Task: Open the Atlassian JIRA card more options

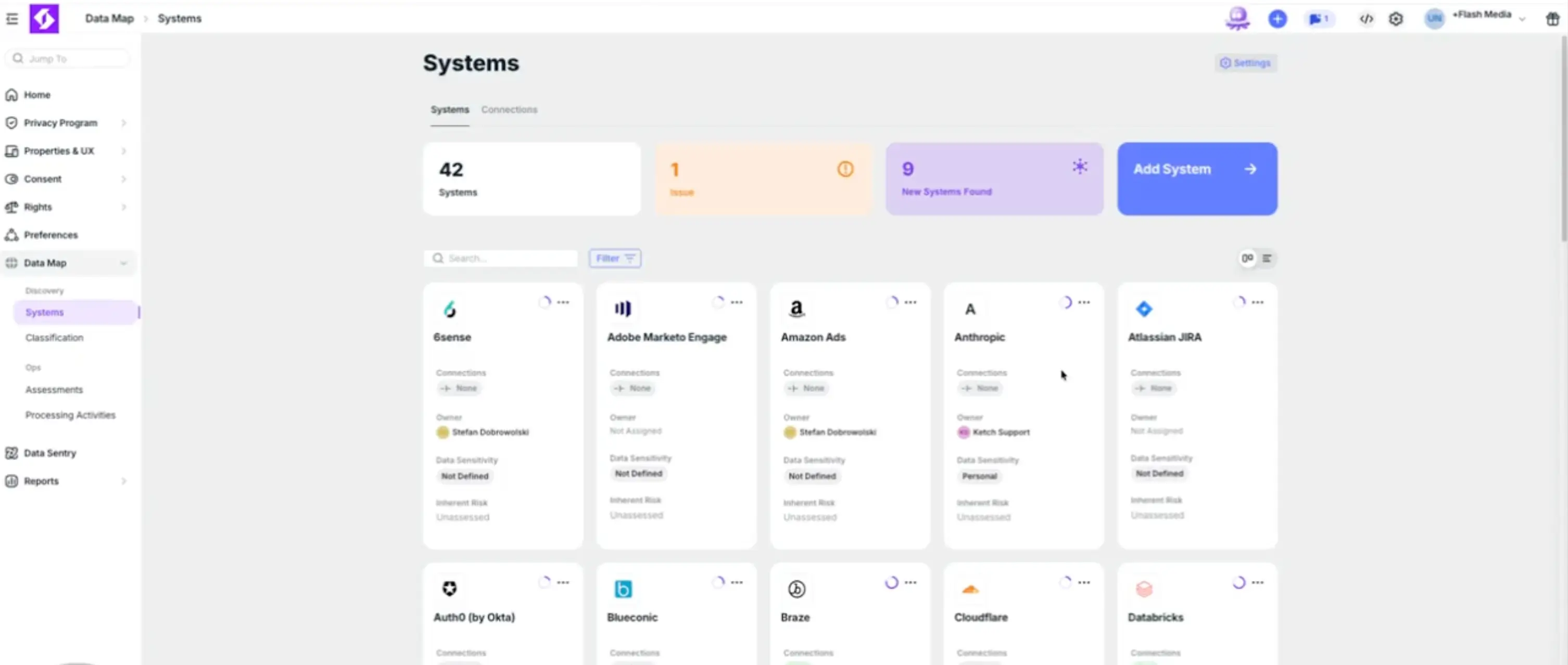Action: coord(1257,302)
